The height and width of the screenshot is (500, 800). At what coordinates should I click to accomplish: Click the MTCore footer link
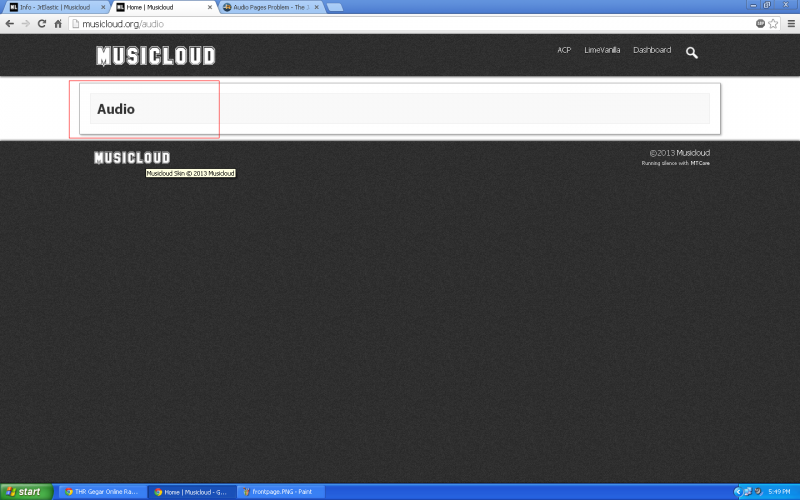pyautogui.click(x=700, y=163)
